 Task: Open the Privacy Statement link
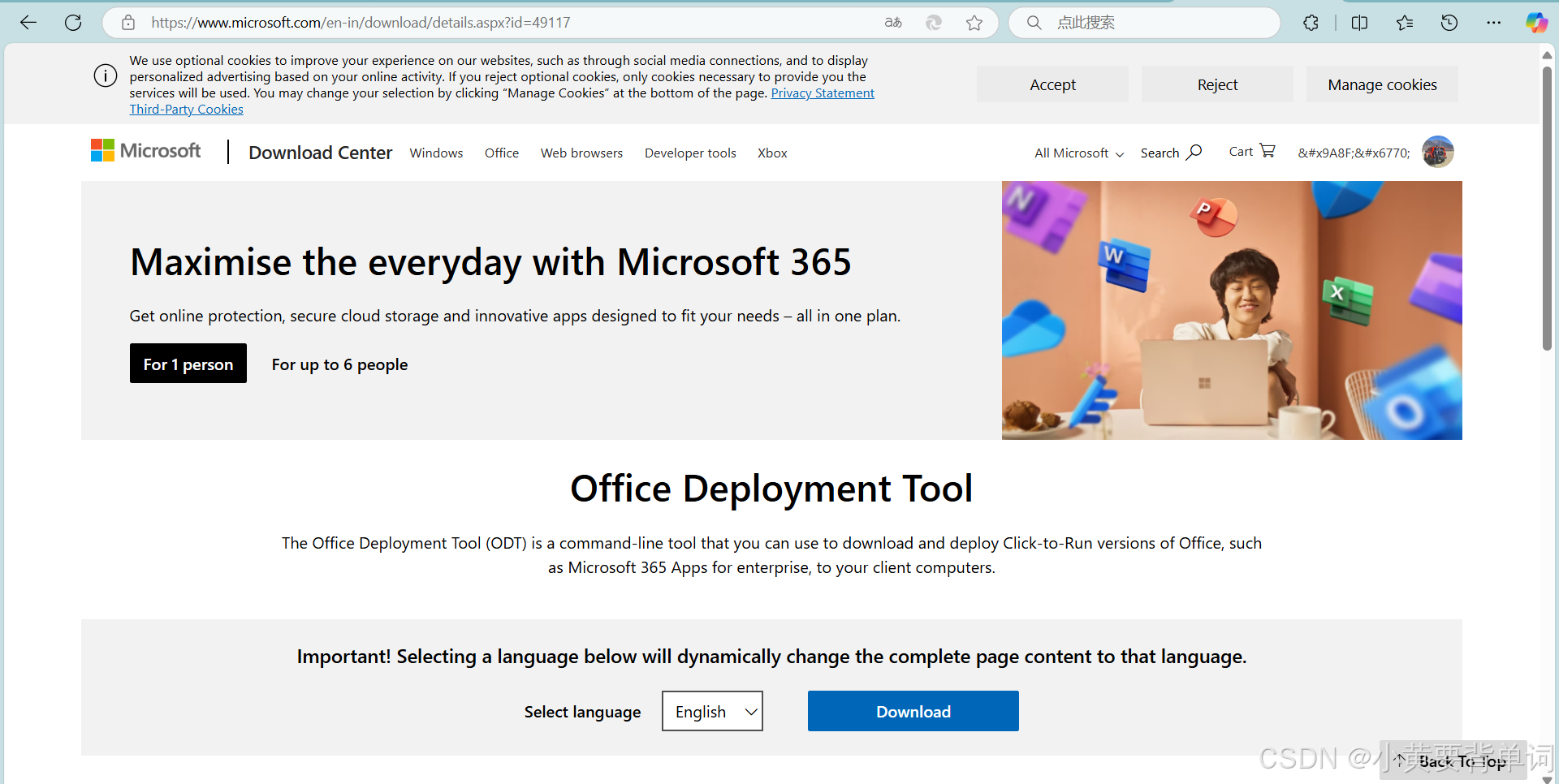click(x=823, y=93)
